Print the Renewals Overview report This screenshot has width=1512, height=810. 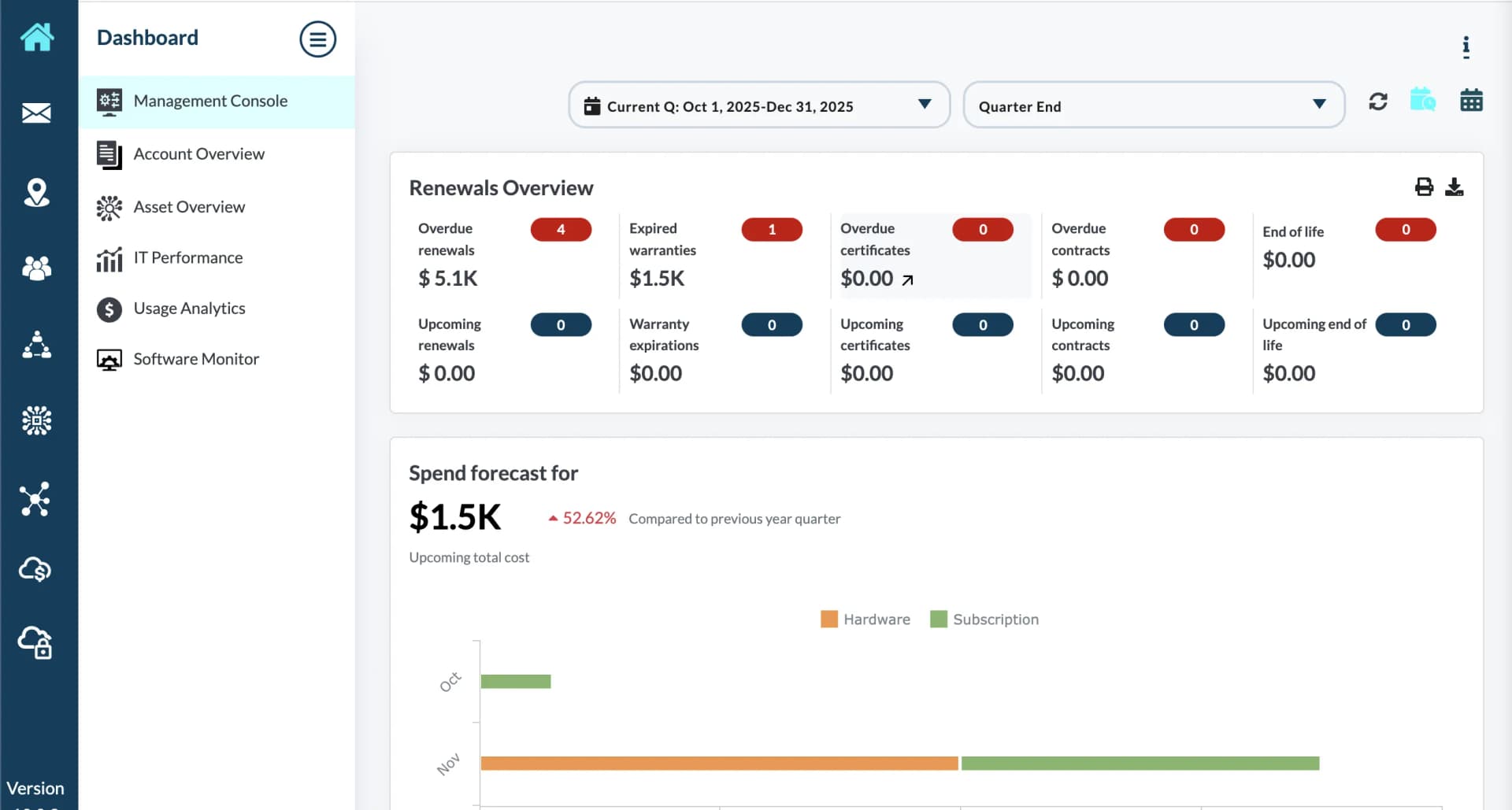click(1425, 187)
